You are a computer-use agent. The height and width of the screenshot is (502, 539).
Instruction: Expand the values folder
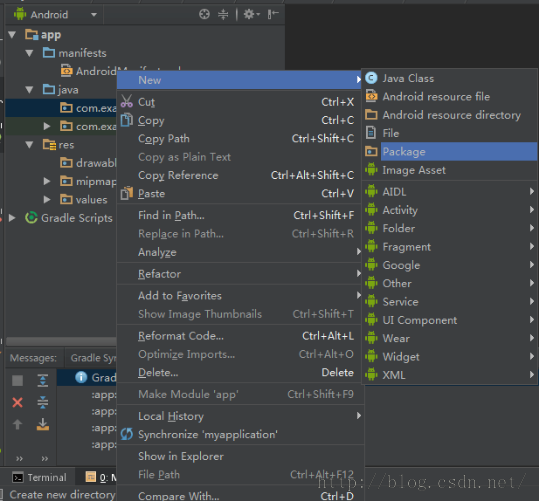coord(47,199)
